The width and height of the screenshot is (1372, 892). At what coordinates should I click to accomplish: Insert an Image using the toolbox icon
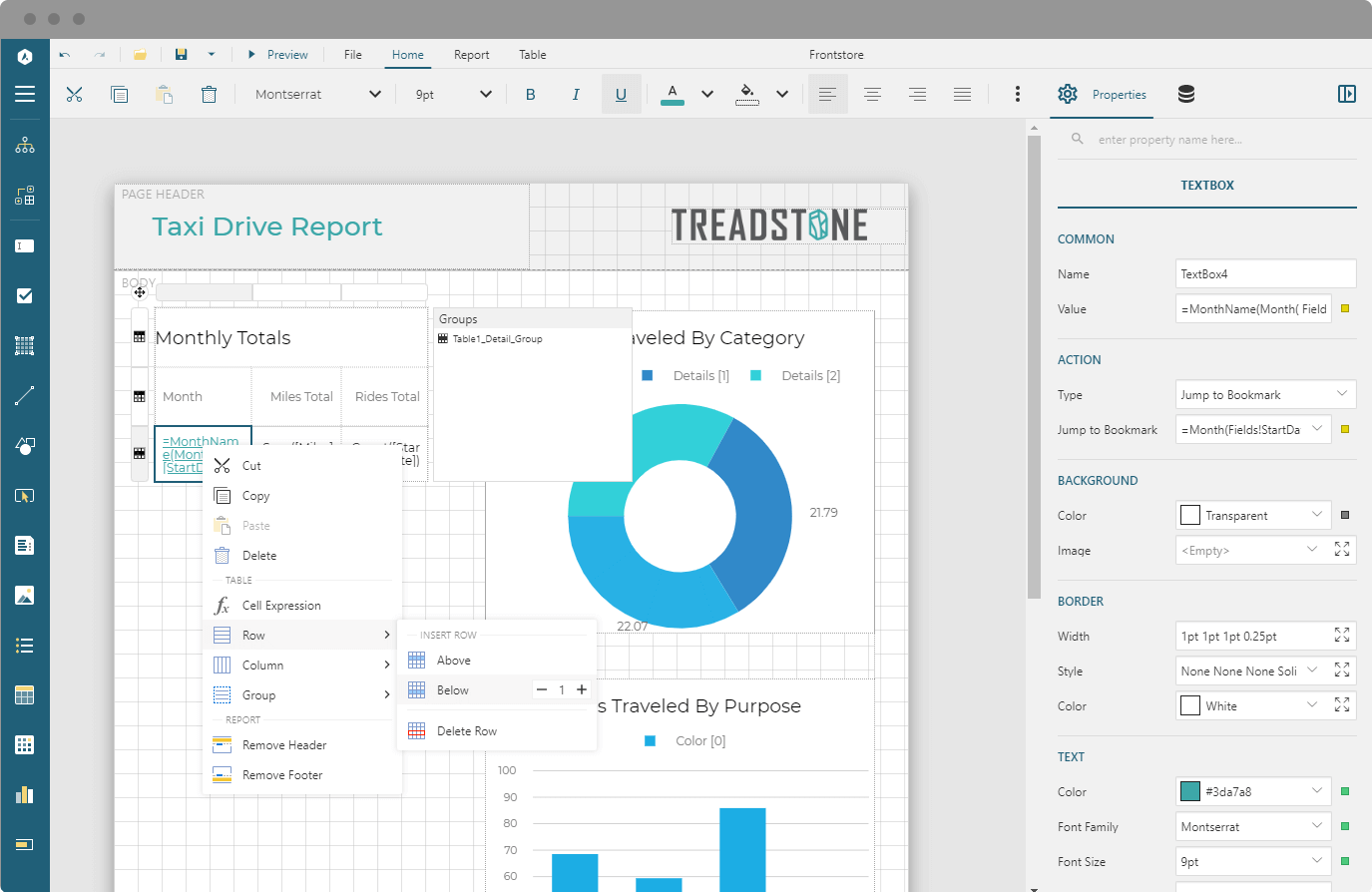pos(26,595)
